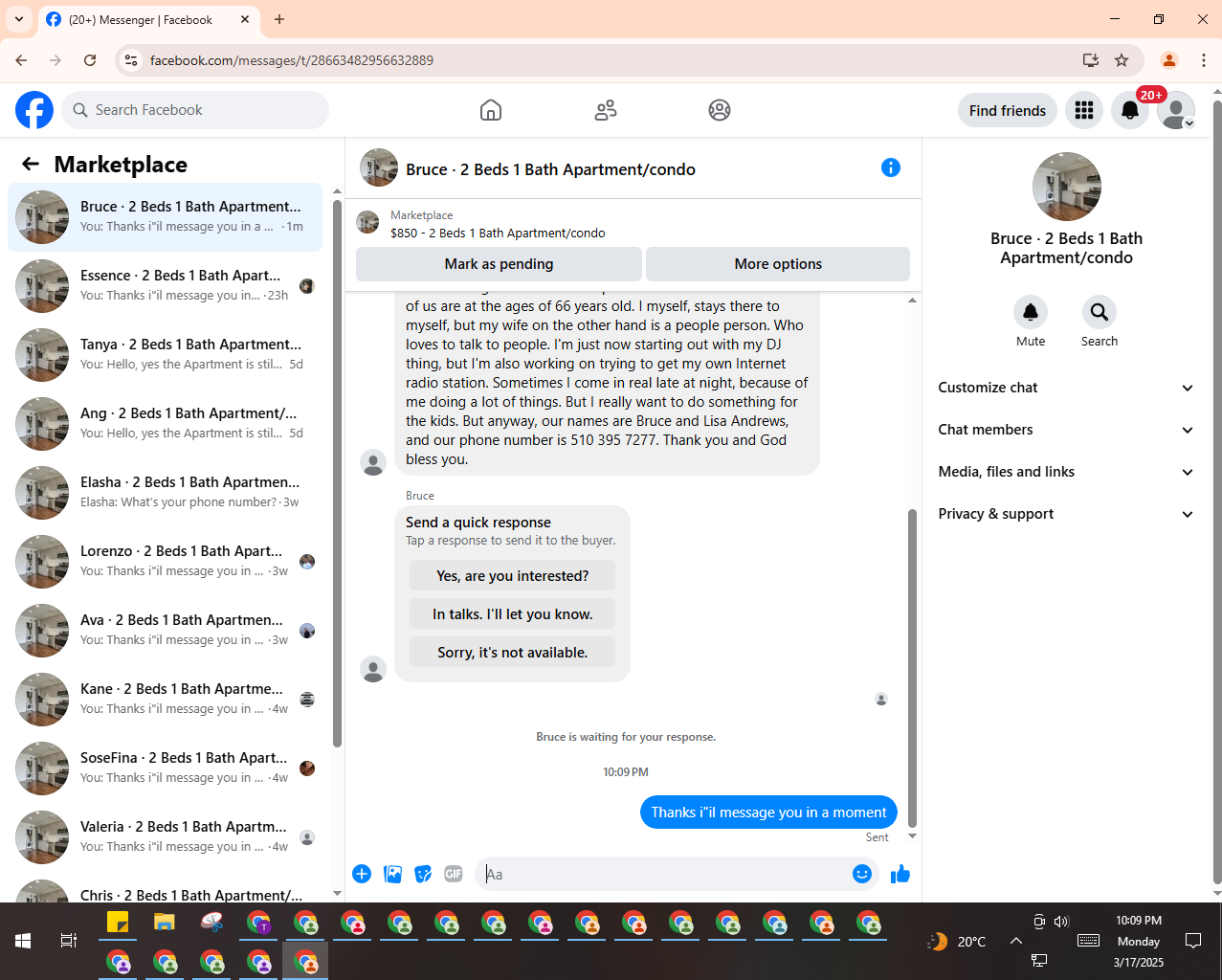
Task: Open Sticky Notes from the taskbar
Action: 118,923
